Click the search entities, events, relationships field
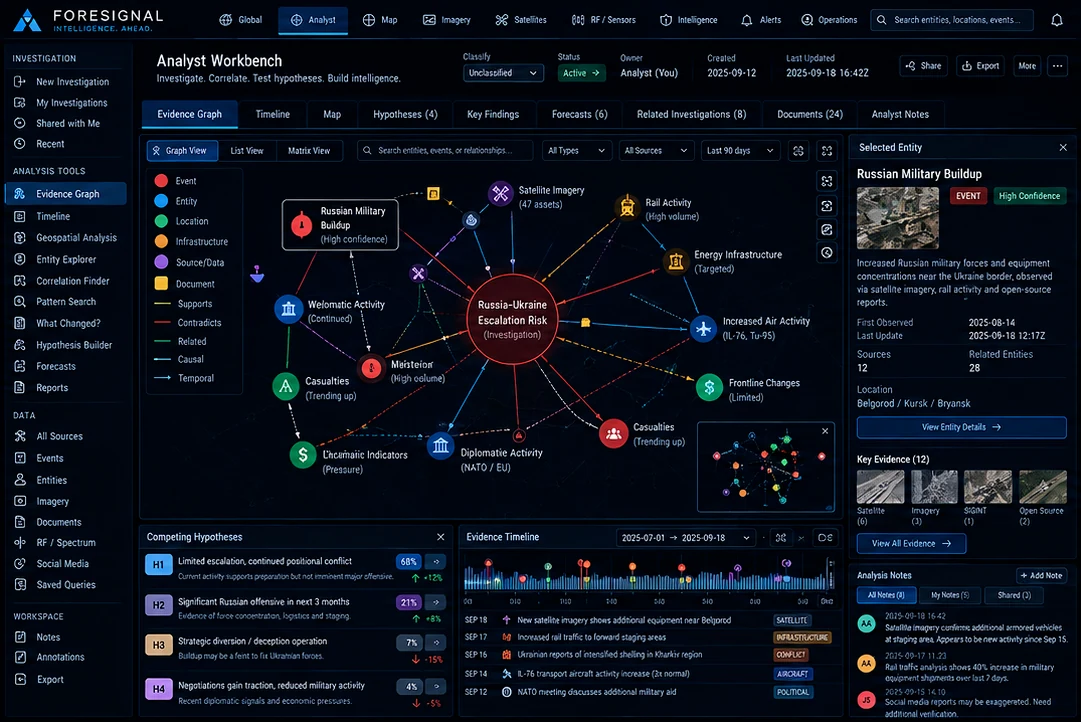This screenshot has width=1081, height=722. tap(445, 150)
